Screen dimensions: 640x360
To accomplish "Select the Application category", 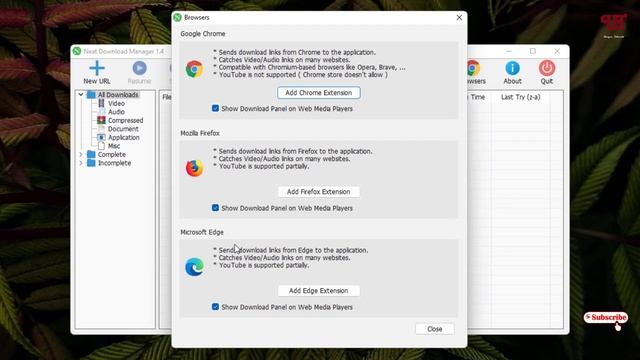I will 124,138.
